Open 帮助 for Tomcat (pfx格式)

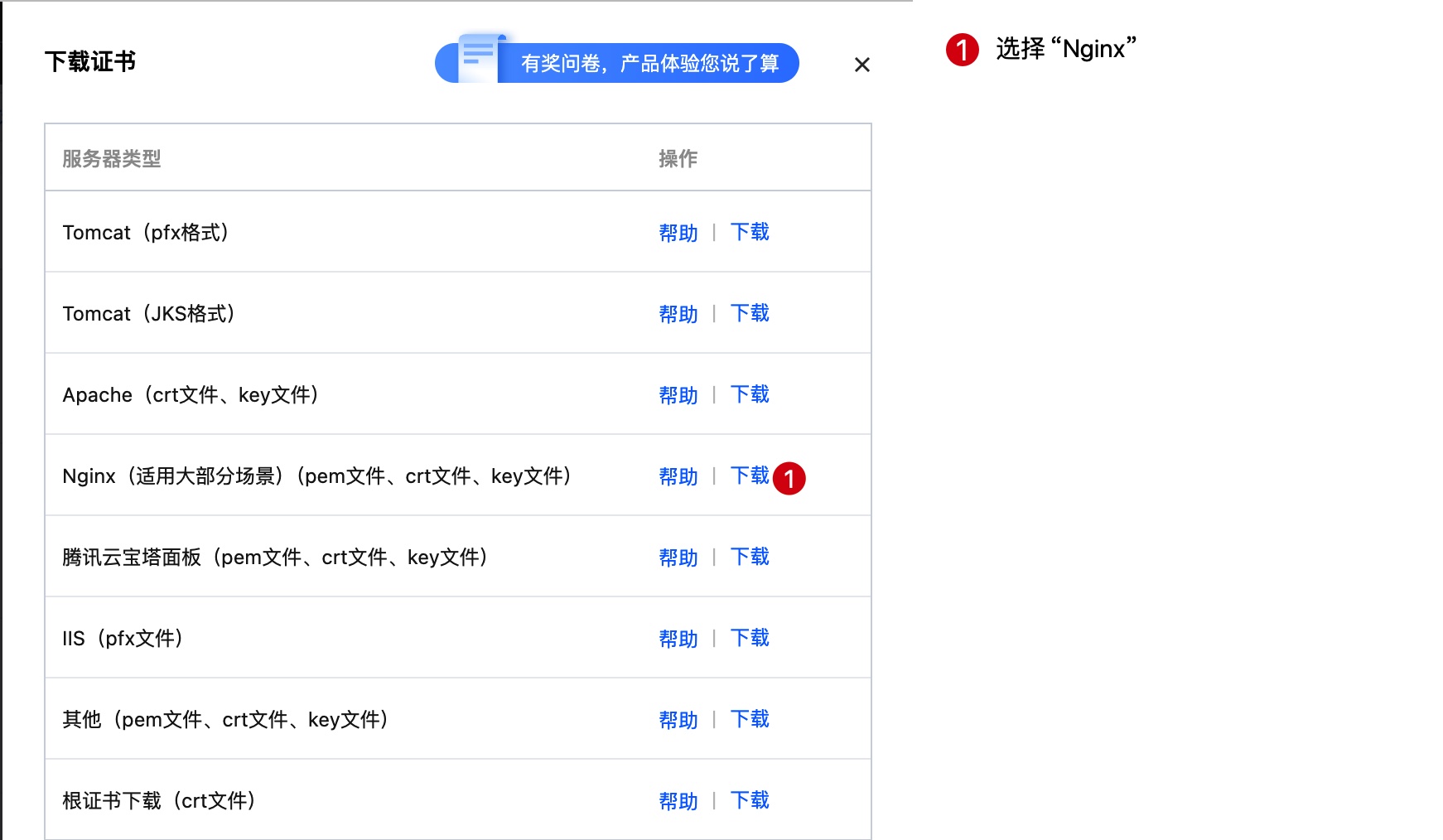click(678, 233)
